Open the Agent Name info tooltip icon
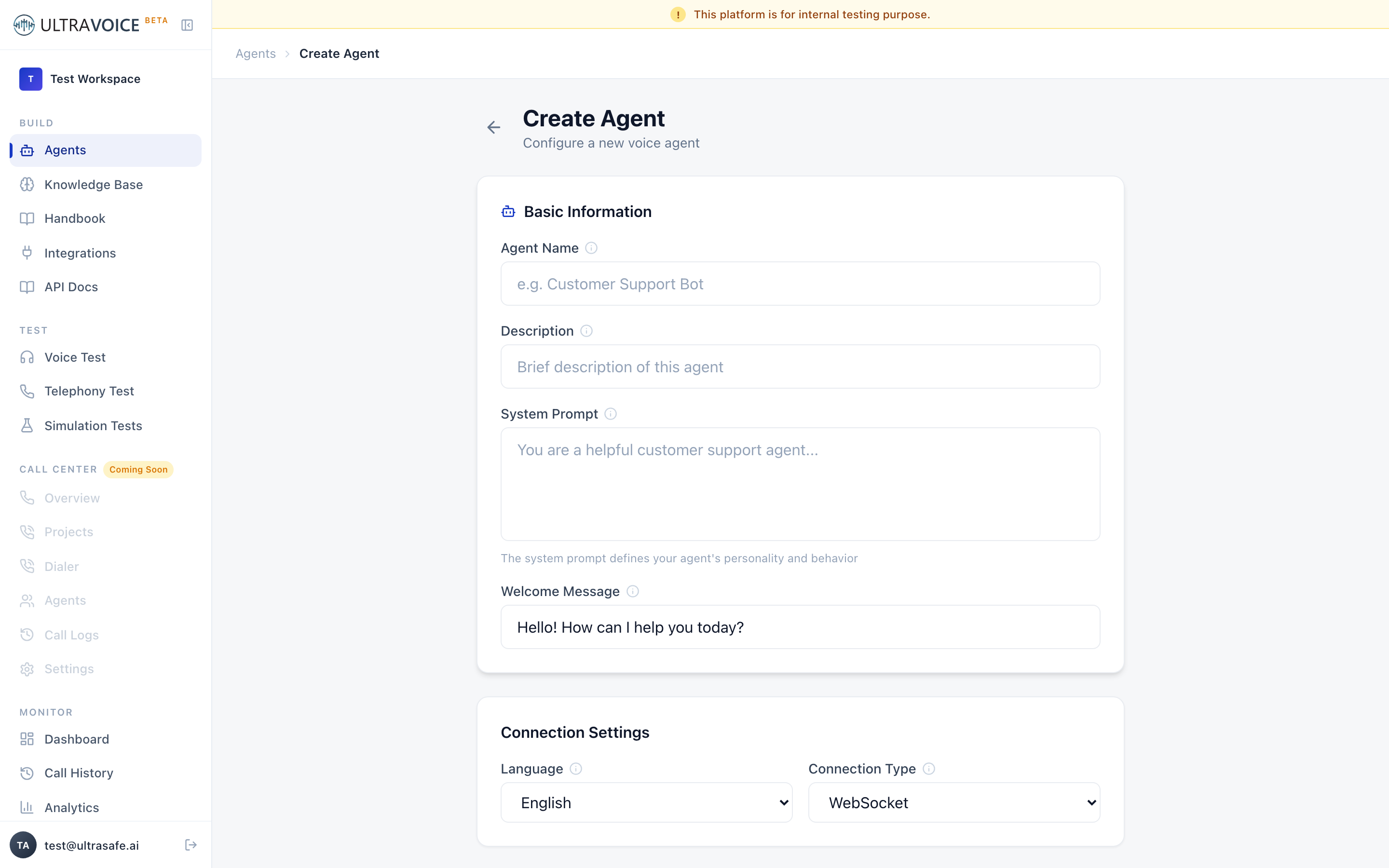 [591, 248]
